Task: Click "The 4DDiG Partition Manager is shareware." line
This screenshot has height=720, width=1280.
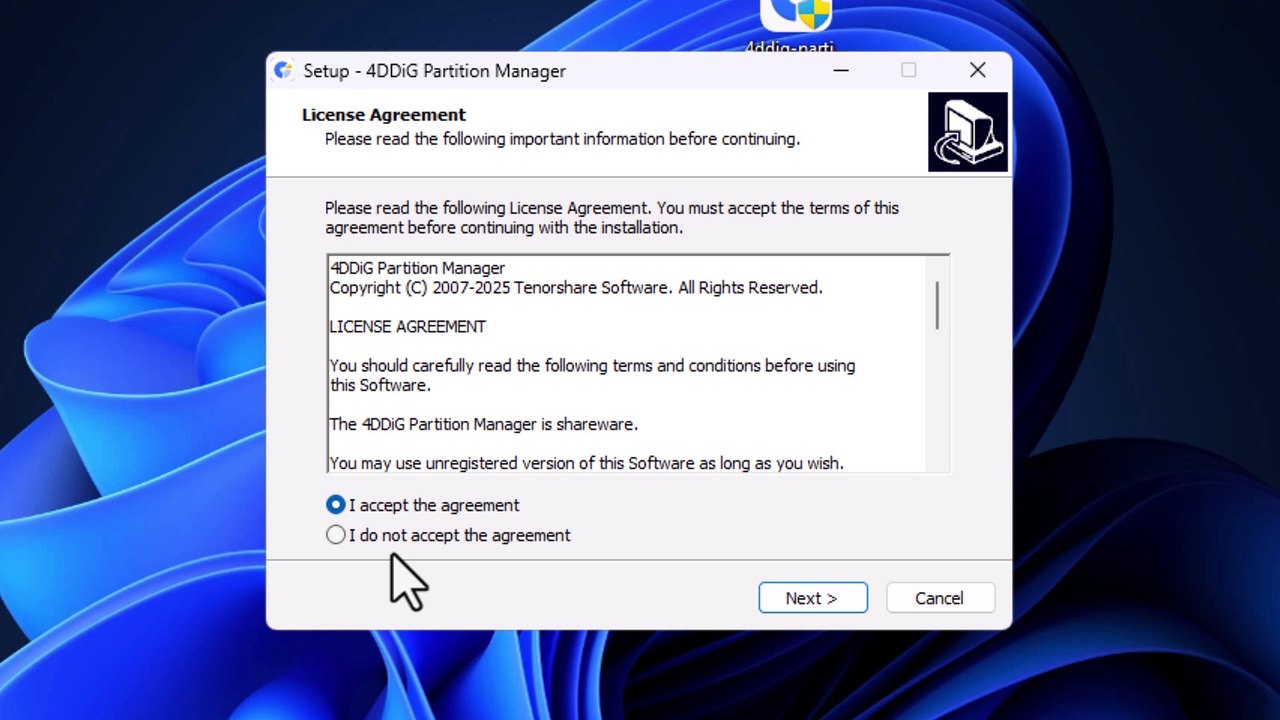Action: [484, 425]
